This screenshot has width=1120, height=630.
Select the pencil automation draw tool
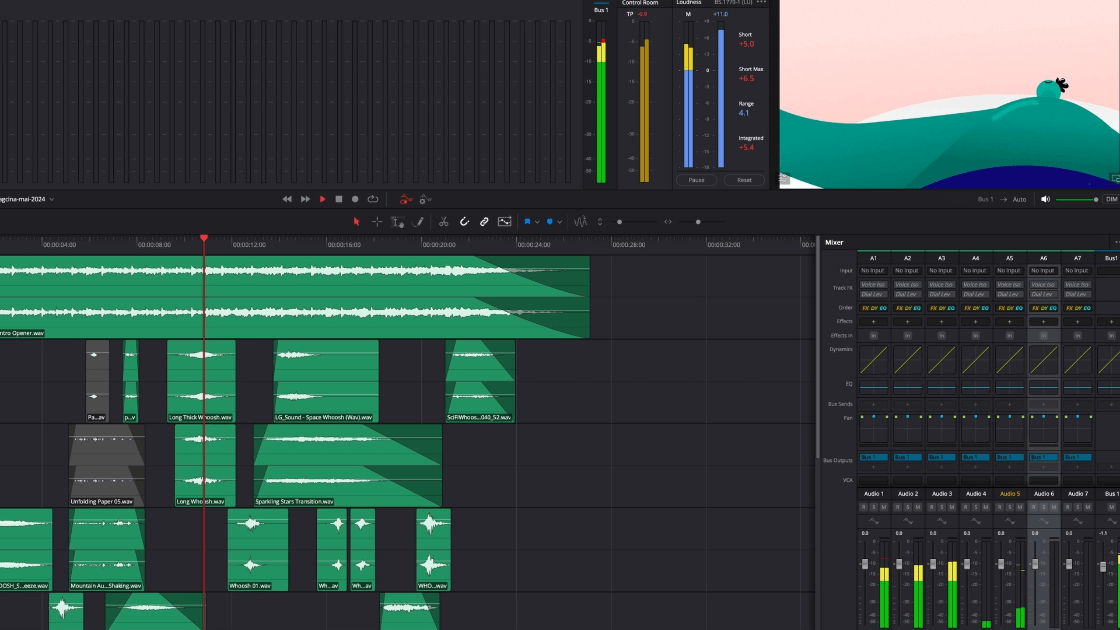[419, 222]
